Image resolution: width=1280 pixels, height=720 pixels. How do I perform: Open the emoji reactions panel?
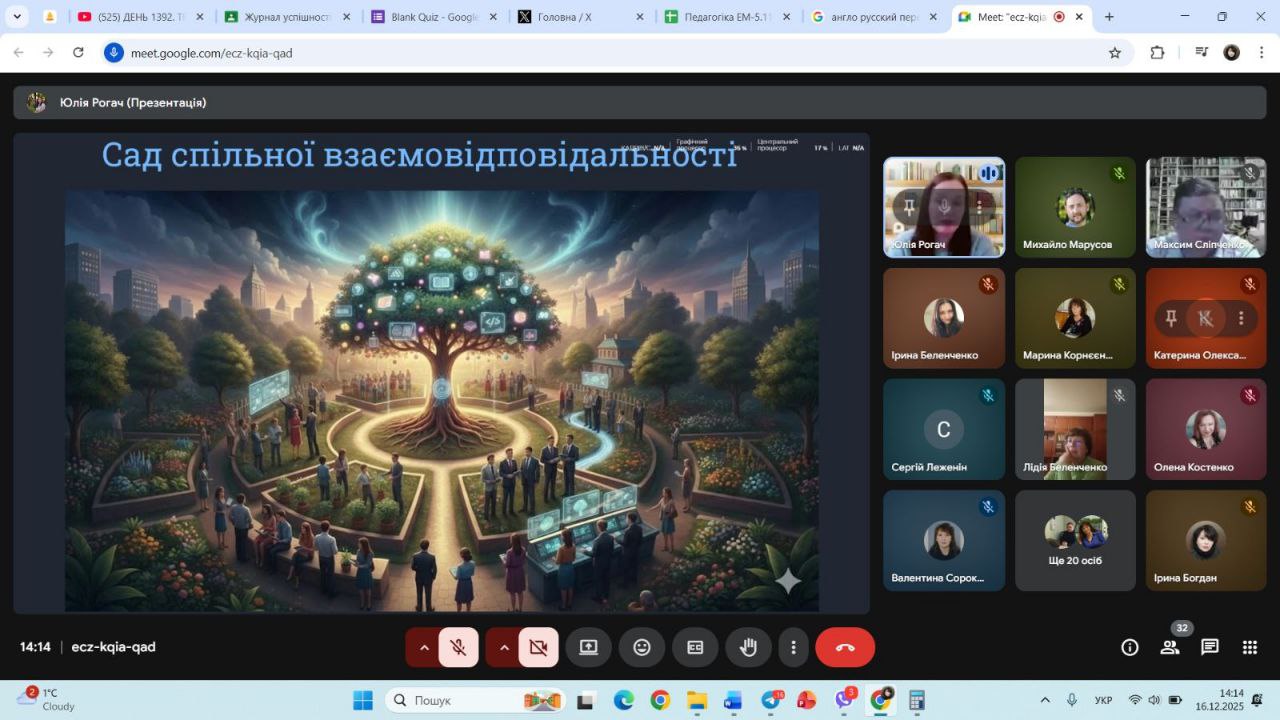[642, 647]
